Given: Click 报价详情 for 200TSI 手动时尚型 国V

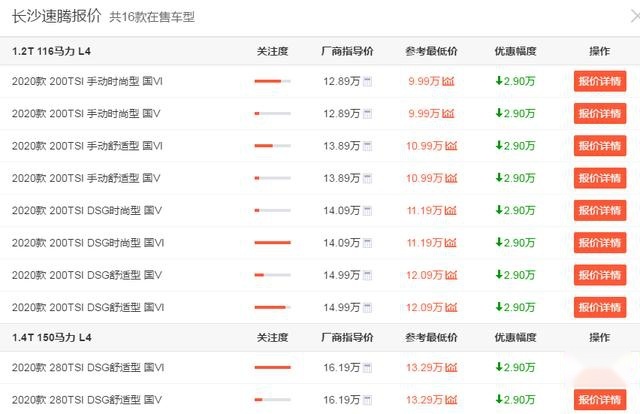Looking at the screenshot, I should pos(600,114).
